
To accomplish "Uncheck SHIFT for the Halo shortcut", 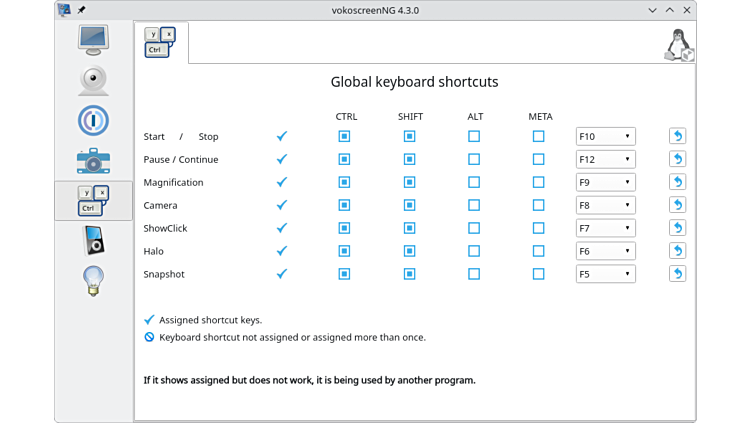I will click(x=409, y=251).
